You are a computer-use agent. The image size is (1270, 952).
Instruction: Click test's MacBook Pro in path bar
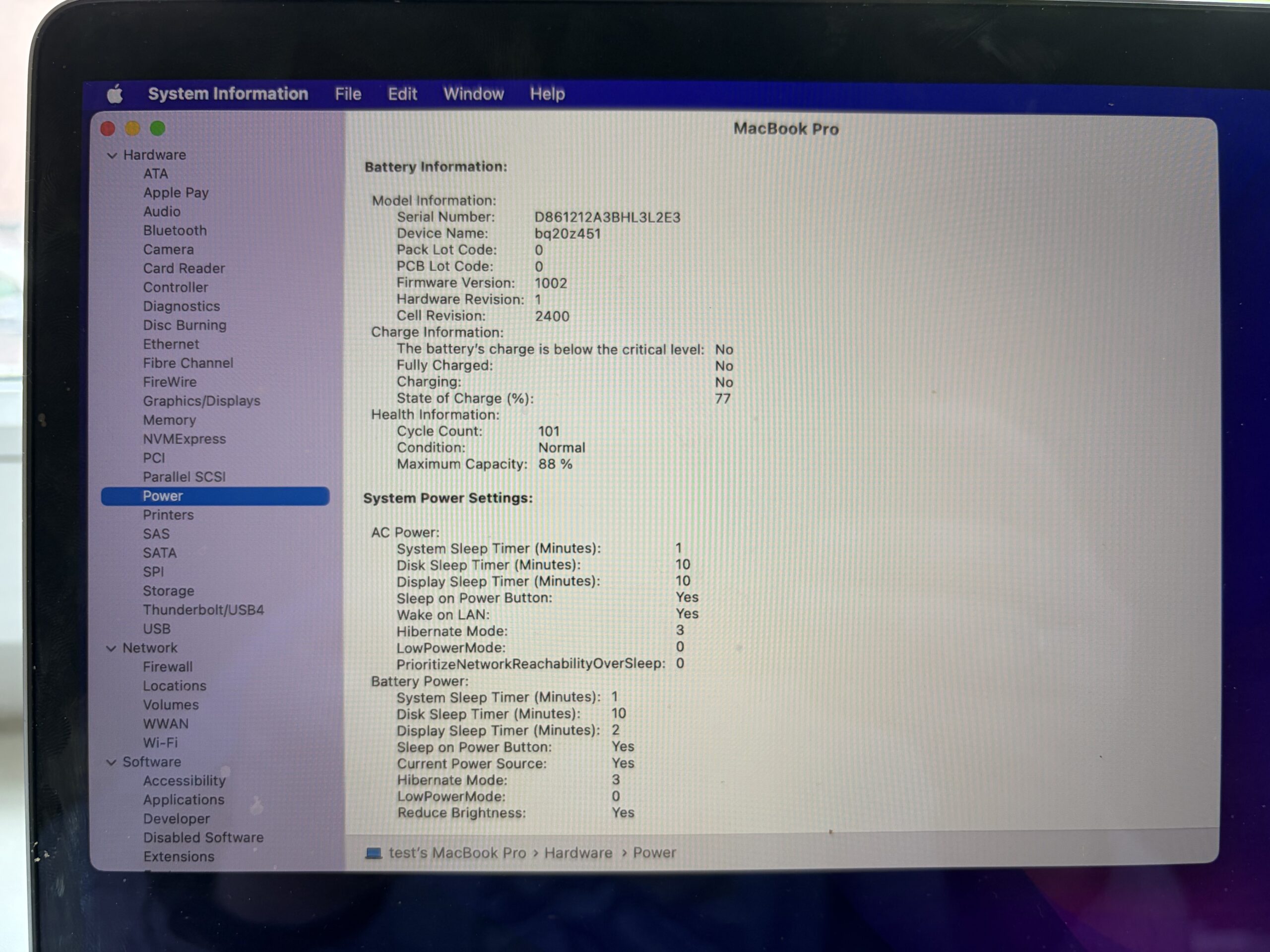(x=457, y=853)
